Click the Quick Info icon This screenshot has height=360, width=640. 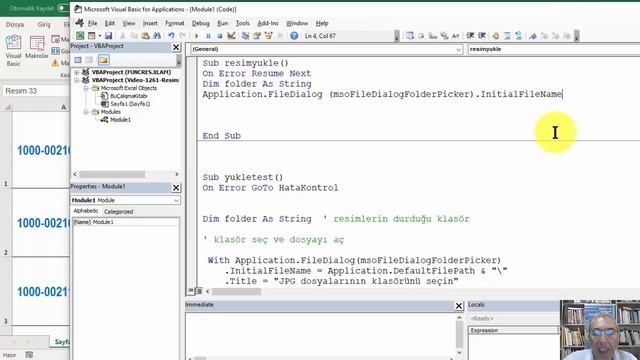(x=433, y=36)
